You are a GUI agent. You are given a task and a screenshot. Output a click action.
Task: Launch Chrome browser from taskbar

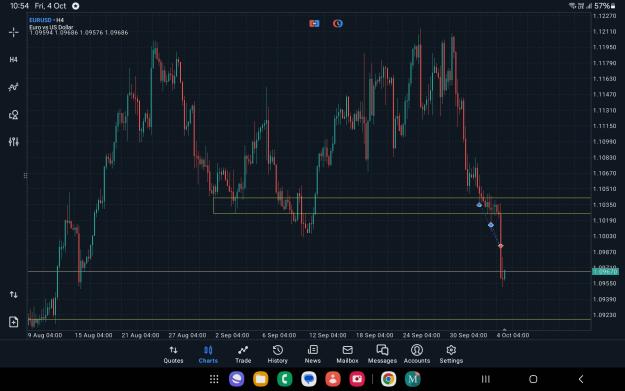pyautogui.click(x=388, y=379)
